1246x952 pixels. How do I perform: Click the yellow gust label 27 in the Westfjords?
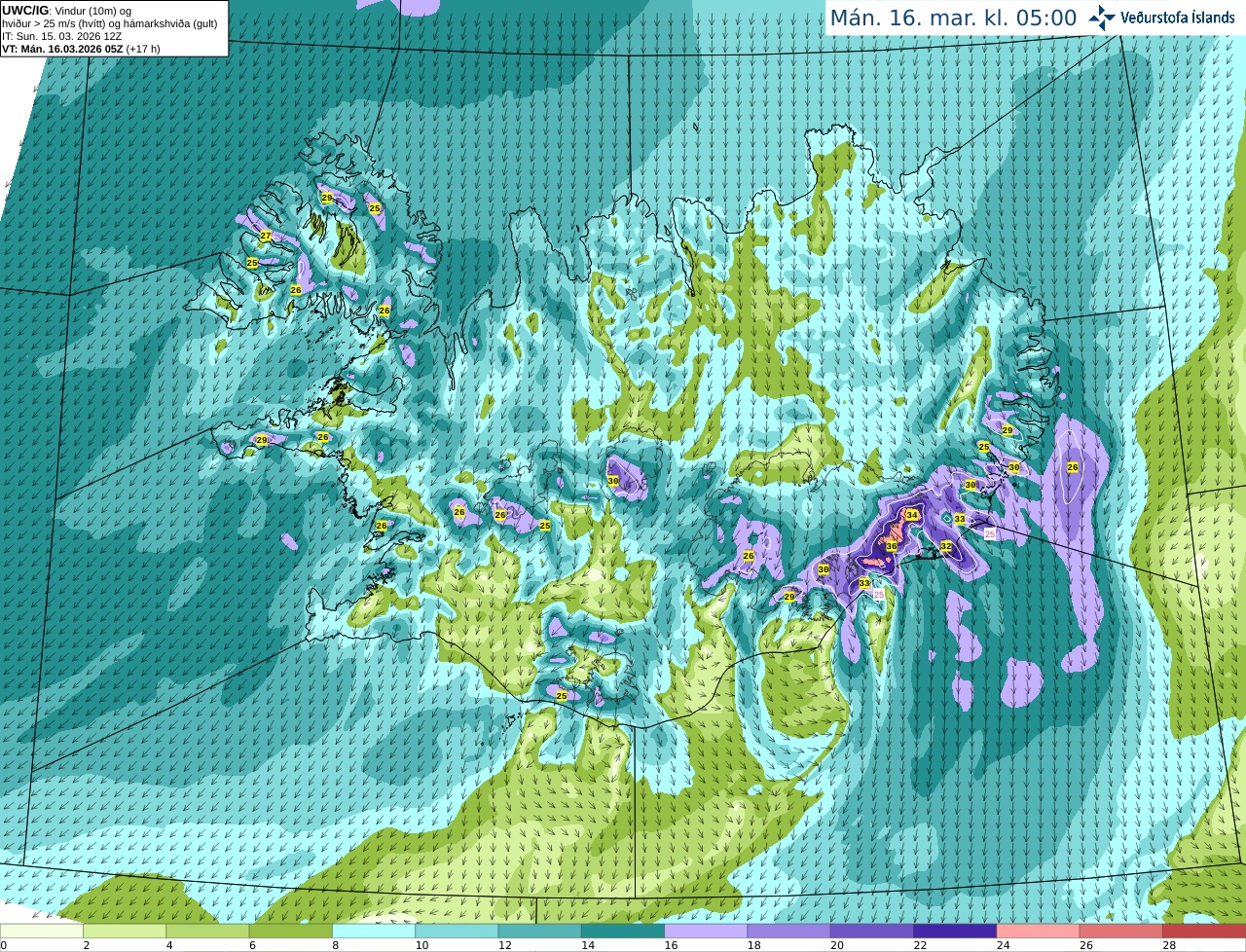[266, 236]
